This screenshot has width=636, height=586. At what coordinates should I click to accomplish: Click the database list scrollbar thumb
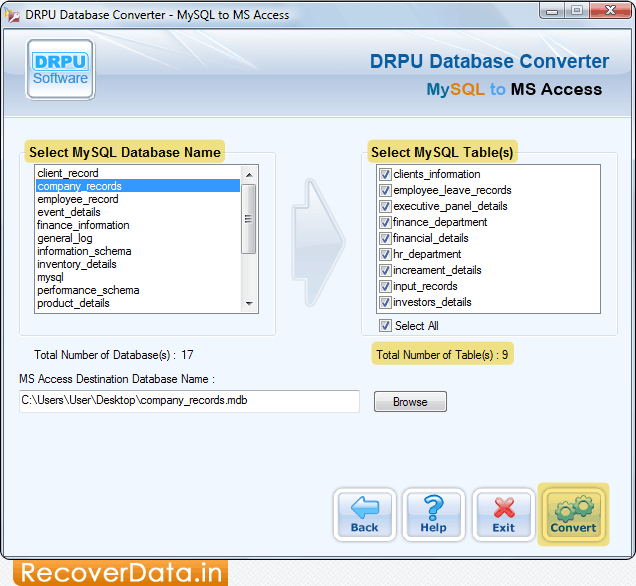point(249,217)
